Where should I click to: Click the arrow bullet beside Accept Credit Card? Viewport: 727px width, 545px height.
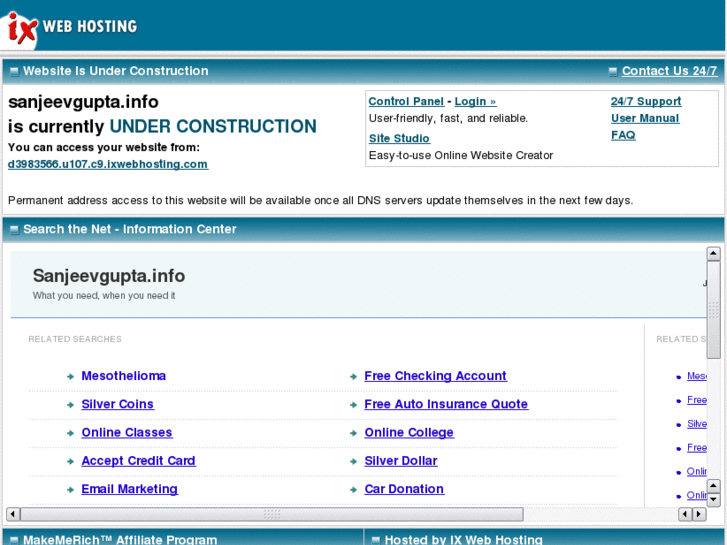tap(70, 462)
